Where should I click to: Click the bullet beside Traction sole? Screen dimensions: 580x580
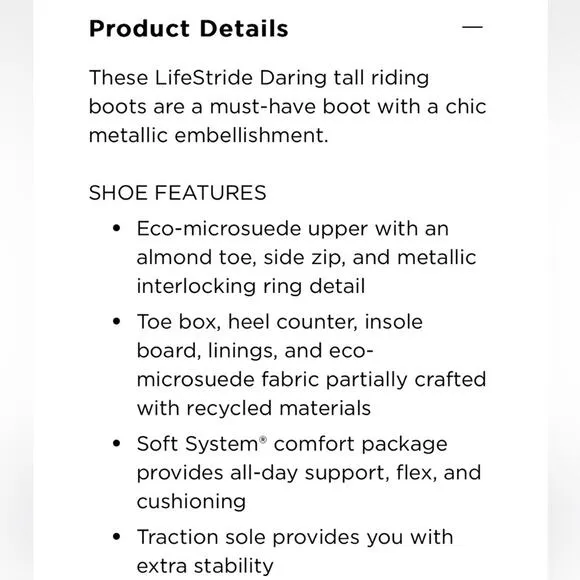[x=117, y=537]
